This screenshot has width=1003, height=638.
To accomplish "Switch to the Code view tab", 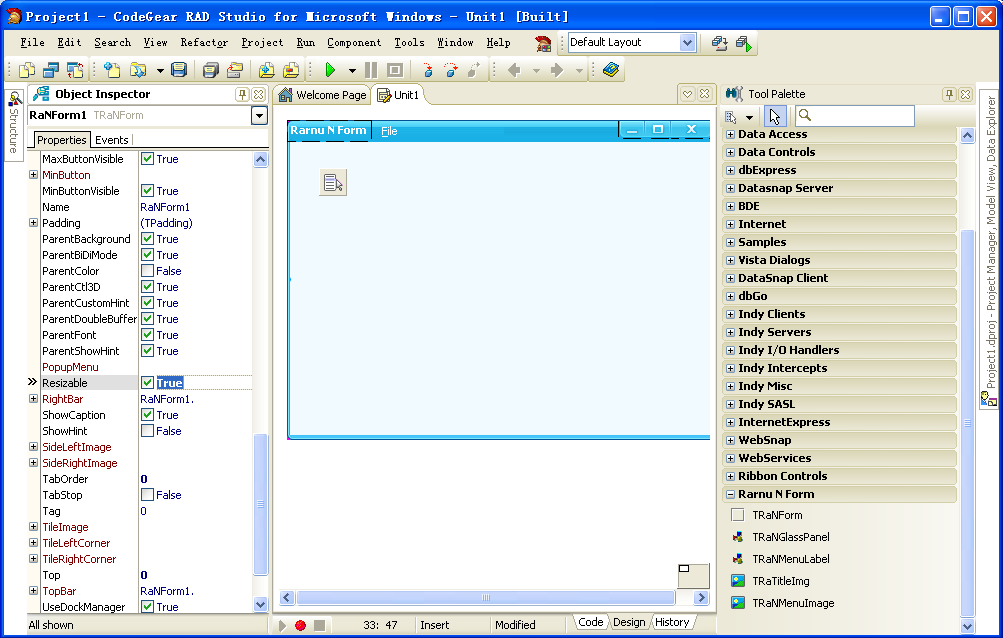I will click(x=591, y=622).
